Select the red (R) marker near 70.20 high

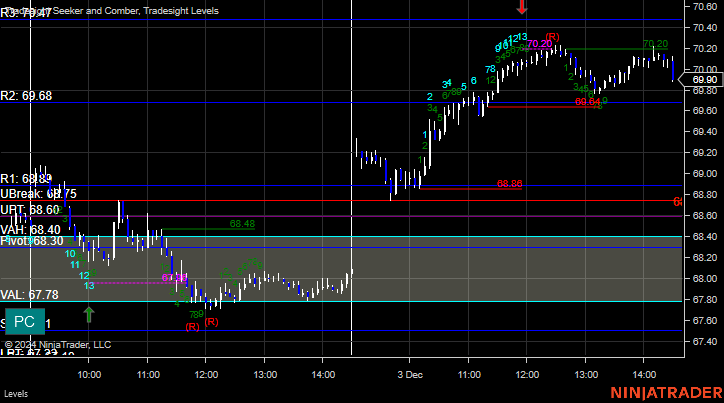[x=552, y=36]
